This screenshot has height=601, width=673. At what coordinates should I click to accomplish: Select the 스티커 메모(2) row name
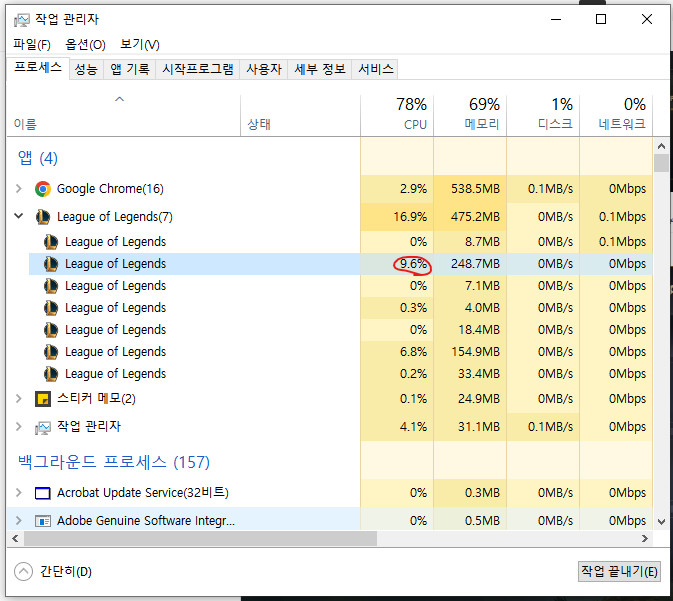96,399
